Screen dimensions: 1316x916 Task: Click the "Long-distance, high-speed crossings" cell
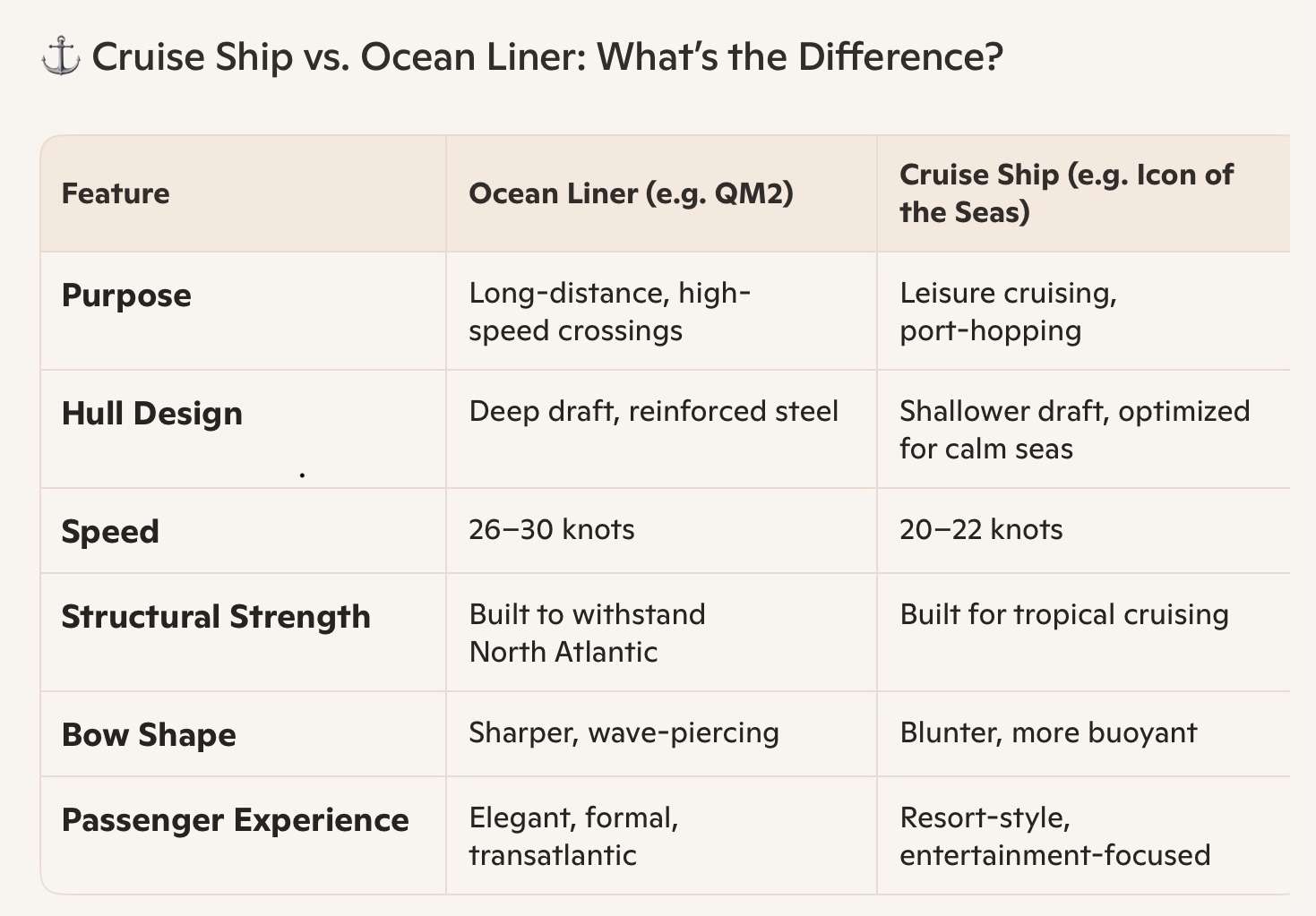609,312
